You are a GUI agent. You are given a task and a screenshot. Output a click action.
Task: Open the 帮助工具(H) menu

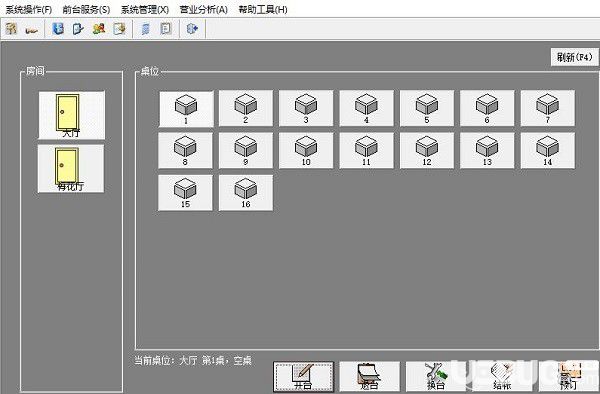(x=262, y=9)
